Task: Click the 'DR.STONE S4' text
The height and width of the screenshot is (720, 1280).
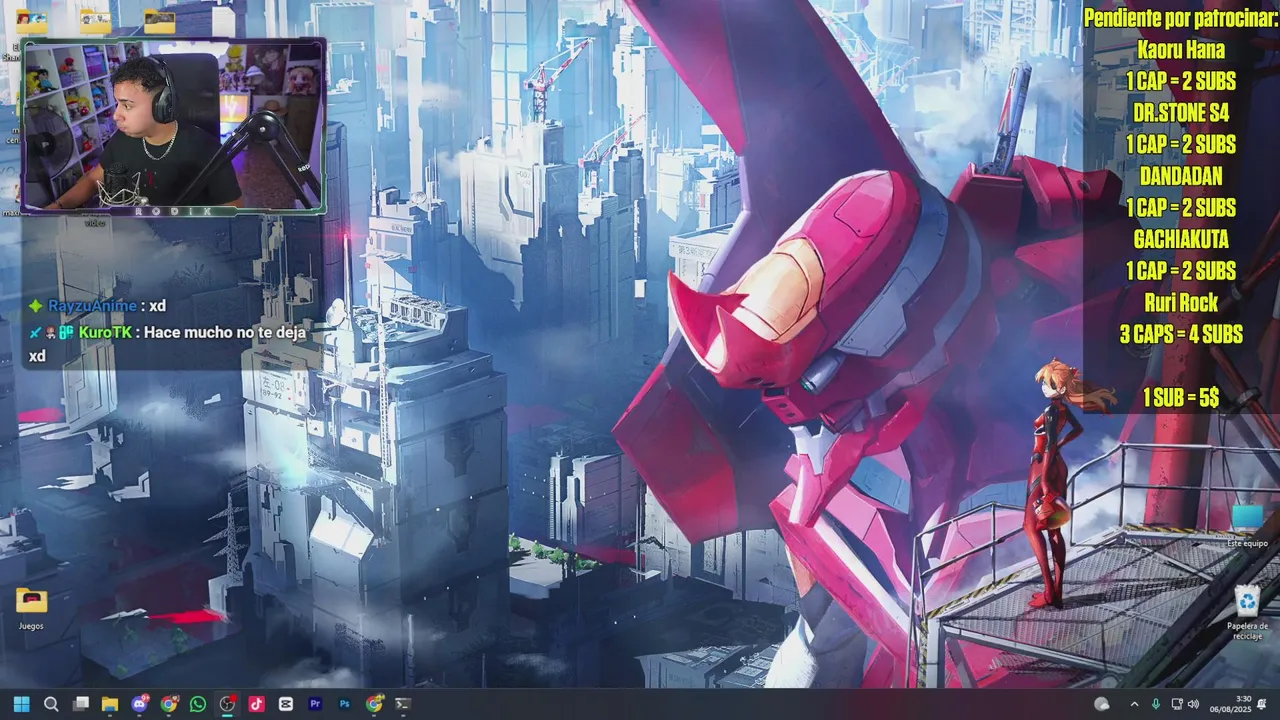Action: click(1181, 113)
